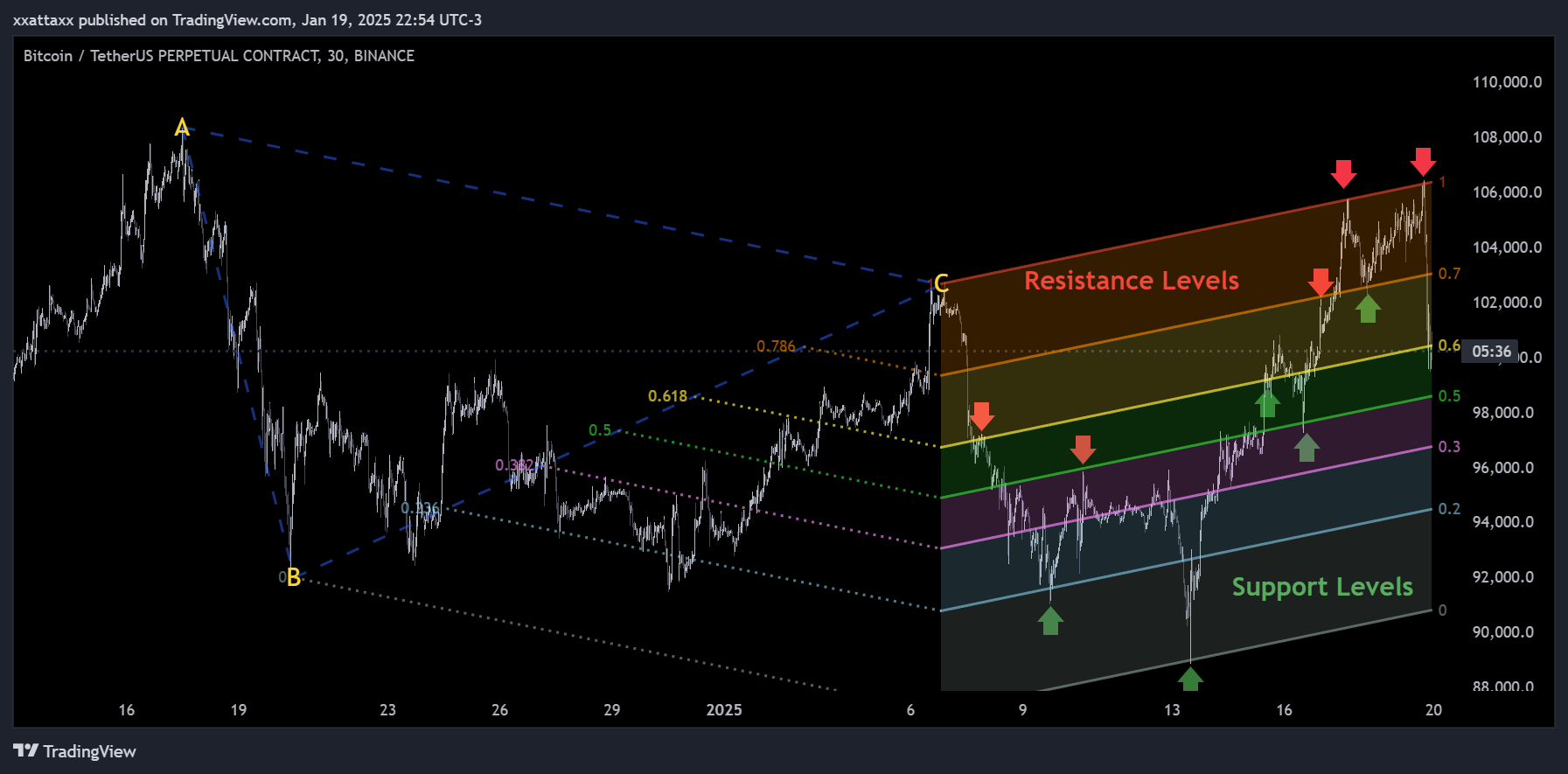The width and height of the screenshot is (1568, 774).
Task: Select the 0.236 Fibonacci level label
Action: tap(420, 508)
